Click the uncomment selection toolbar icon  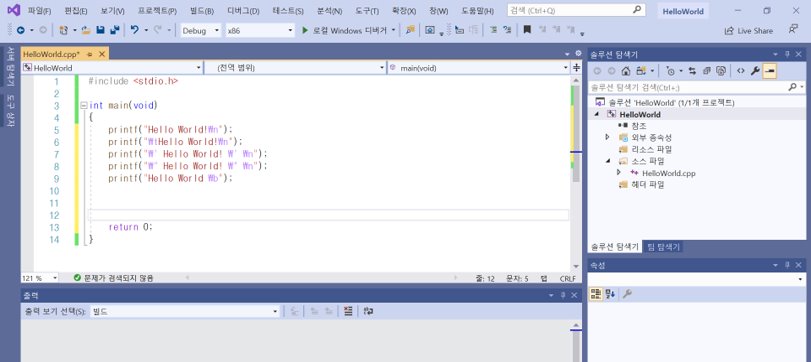tap(507, 30)
